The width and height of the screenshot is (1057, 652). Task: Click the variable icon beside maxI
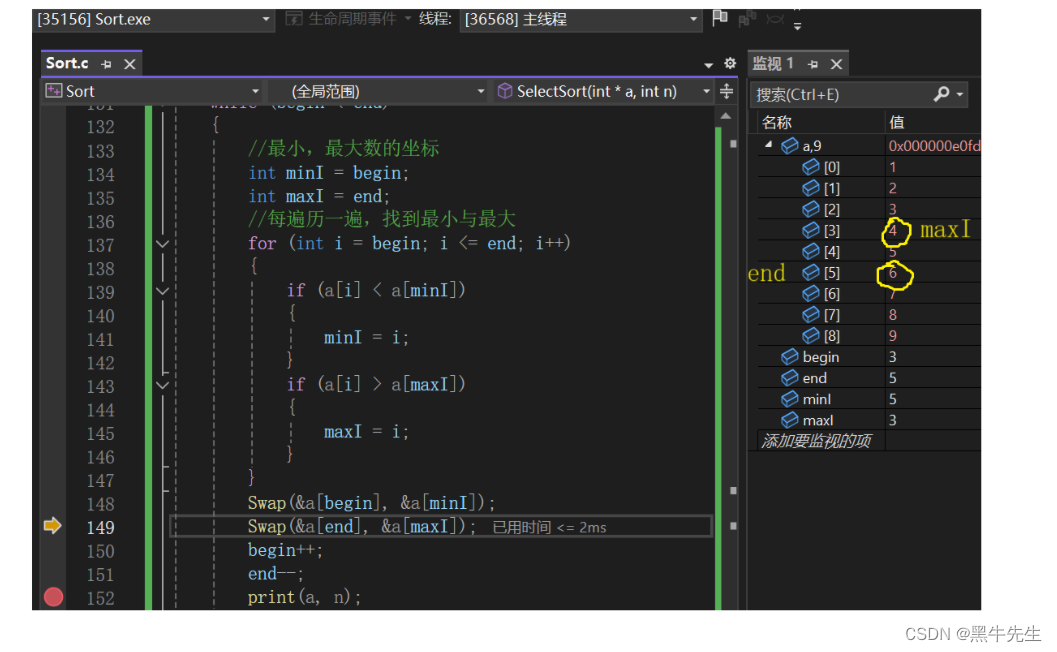(x=789, y=420)
